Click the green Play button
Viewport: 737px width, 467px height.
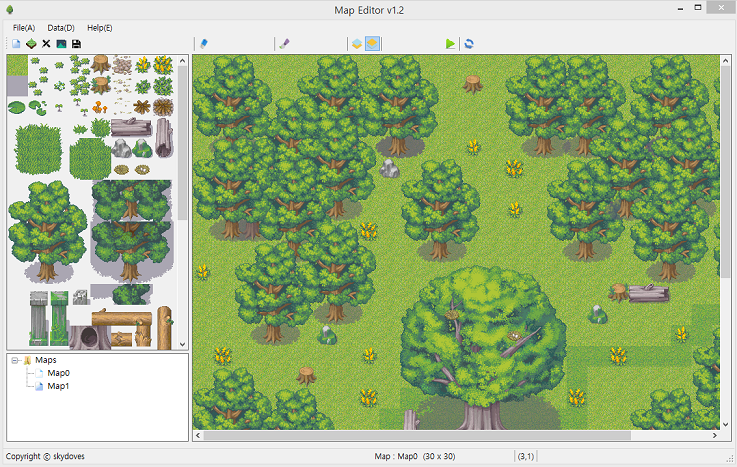click(450, 44)
